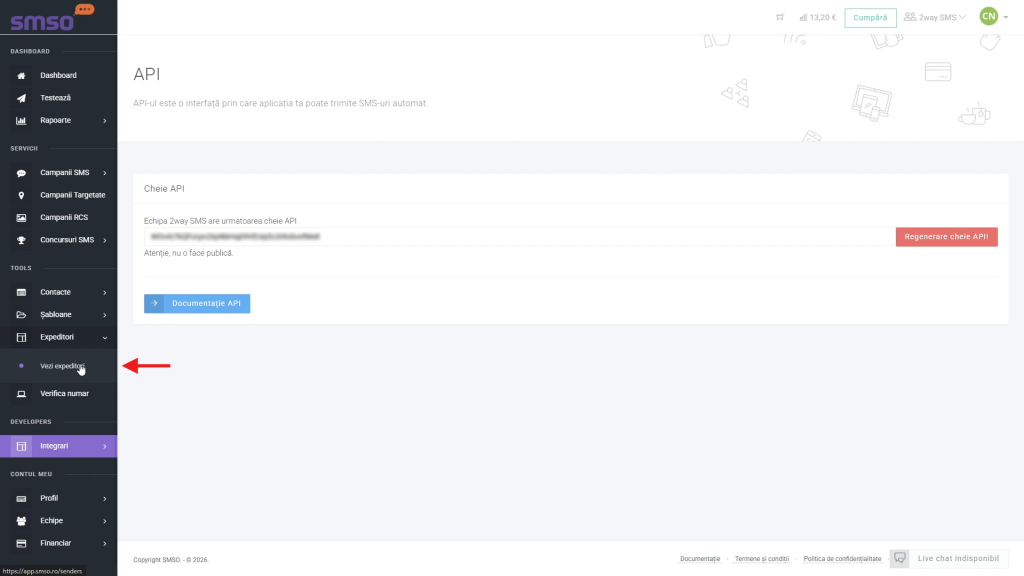Click the Live chat icon
This screenshot has height=576, width=1024.
tap(900, 558)
